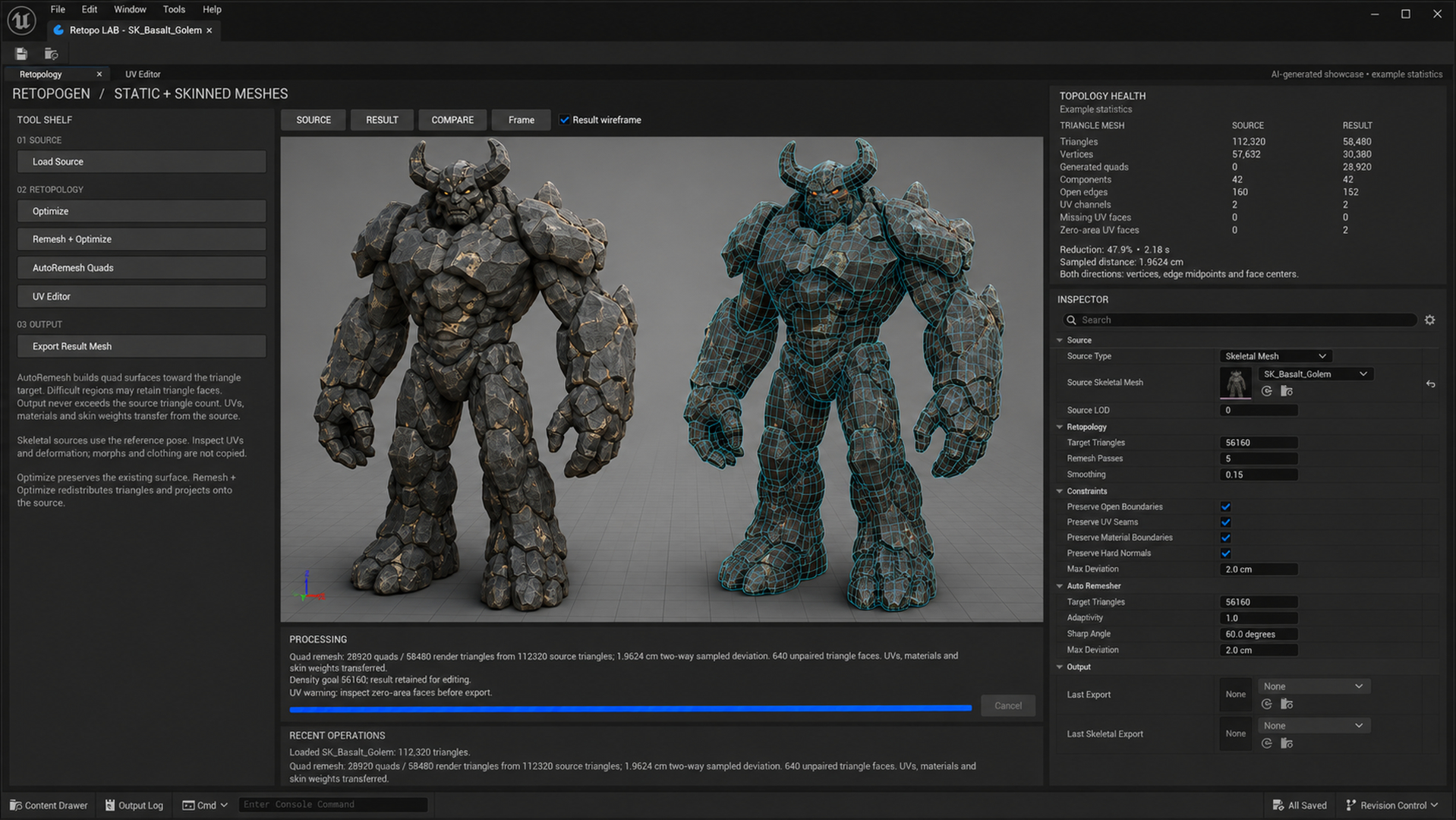Open the File menu
This screenshot has height=820, width=1456.
58,9
